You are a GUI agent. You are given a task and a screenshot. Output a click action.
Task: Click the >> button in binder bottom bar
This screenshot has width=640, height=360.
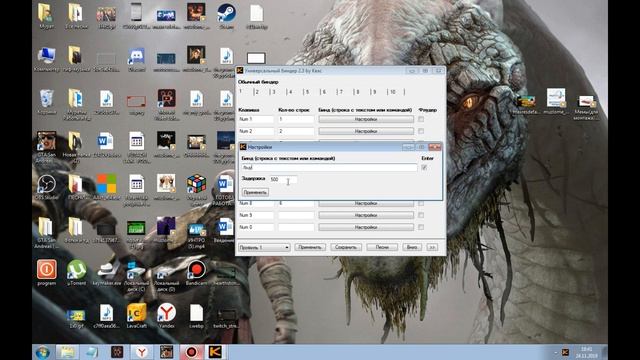tap(432, 247)
